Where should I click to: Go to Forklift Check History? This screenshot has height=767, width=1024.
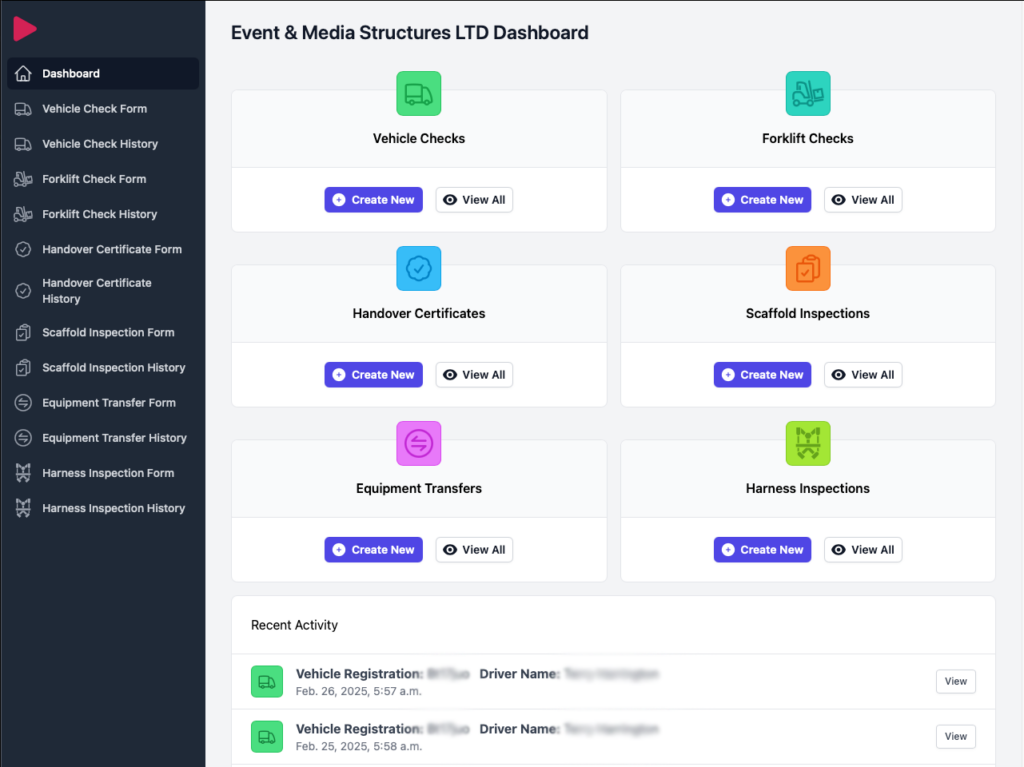[x=99, y=214]
